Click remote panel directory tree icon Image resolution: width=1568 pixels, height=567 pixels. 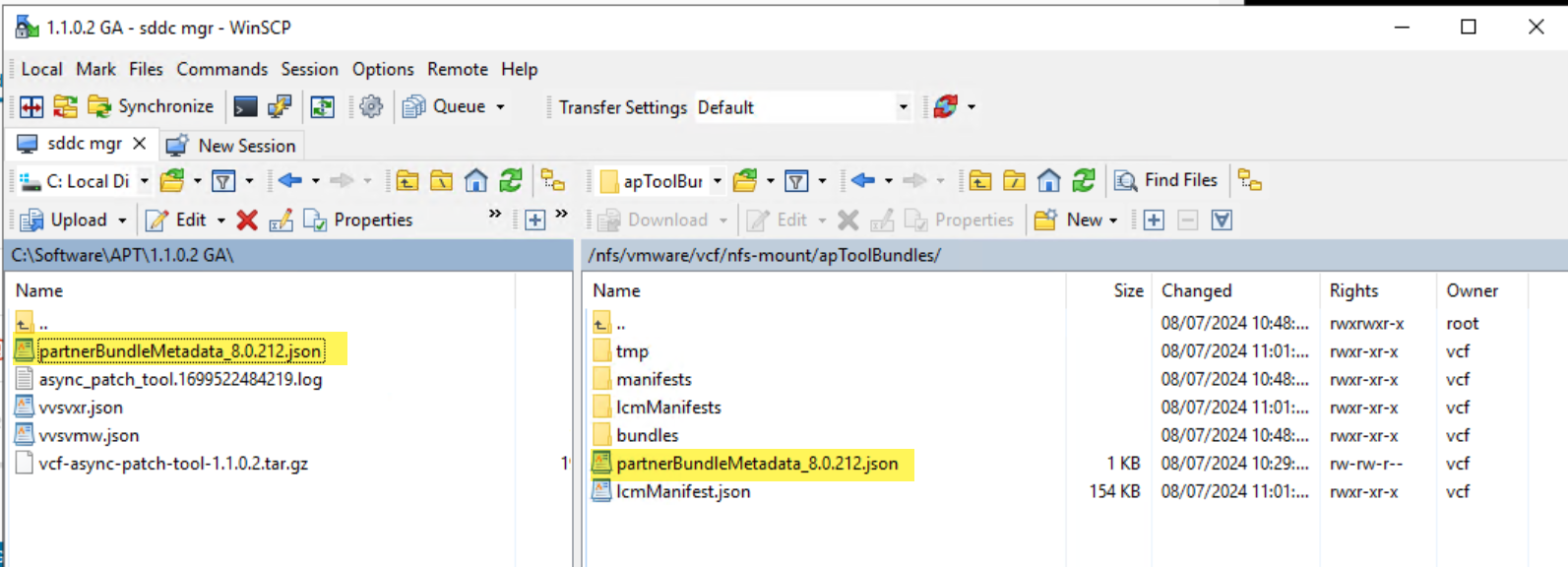click(x=1250, y=180)
